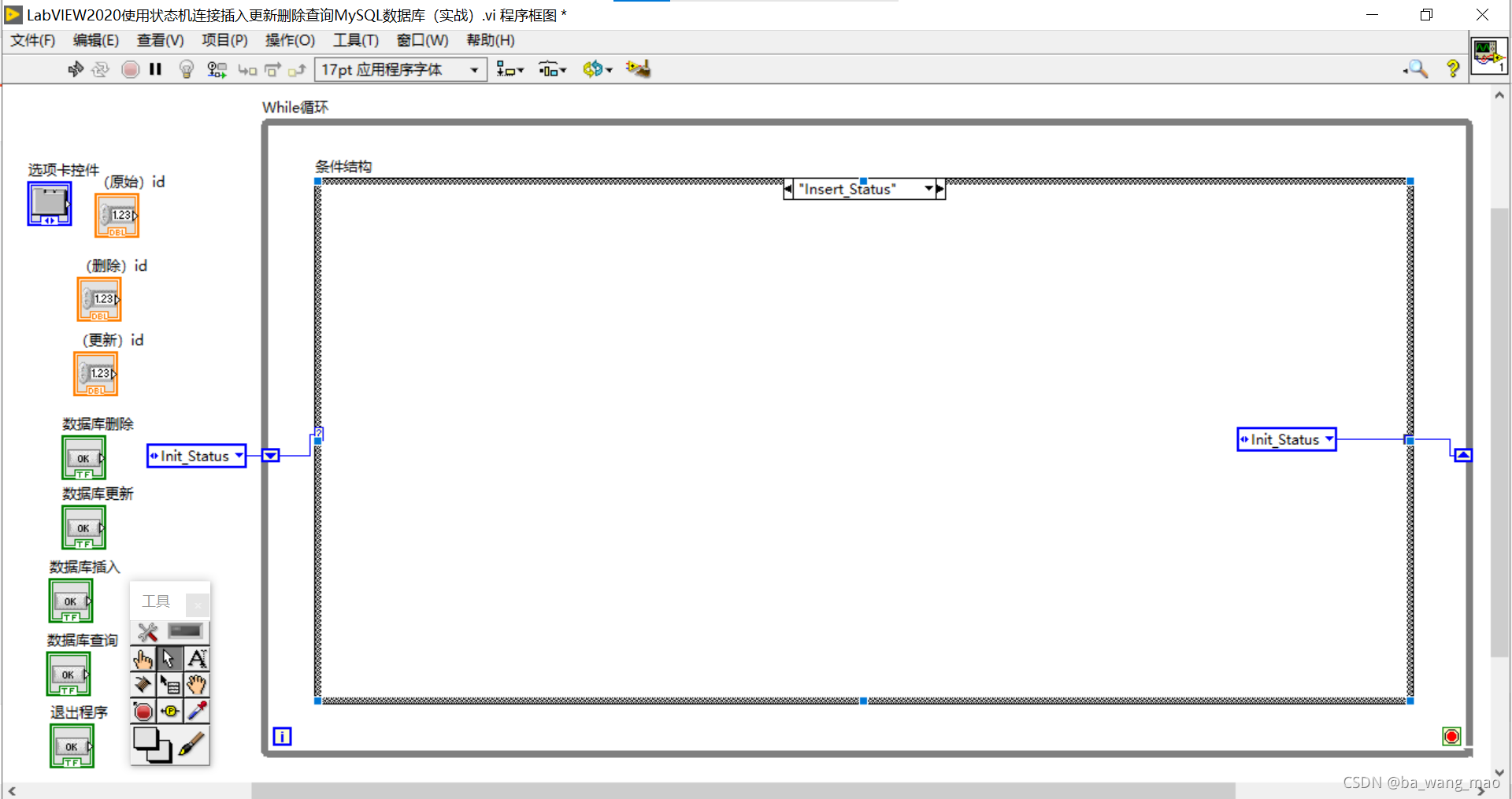This screenshot has height=799, width=1512.
Task: Open the Reorder dropdown
Action: click(x=598, y=69)
